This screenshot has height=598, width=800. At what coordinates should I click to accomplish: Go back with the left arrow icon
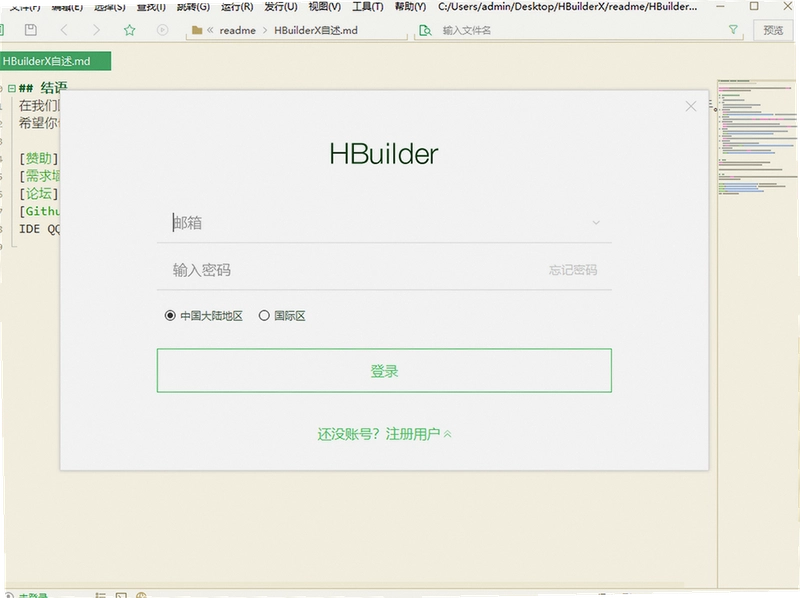click(64, 30)
